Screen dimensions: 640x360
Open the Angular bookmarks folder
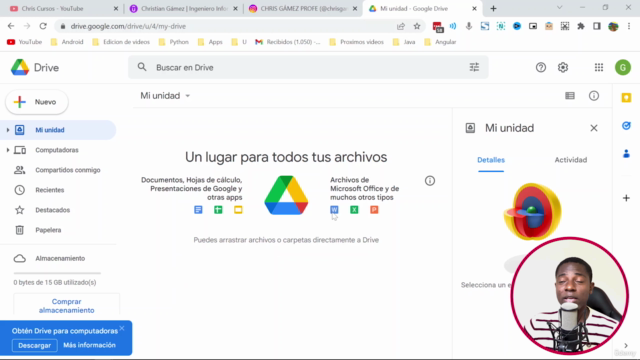pos(440,42)
